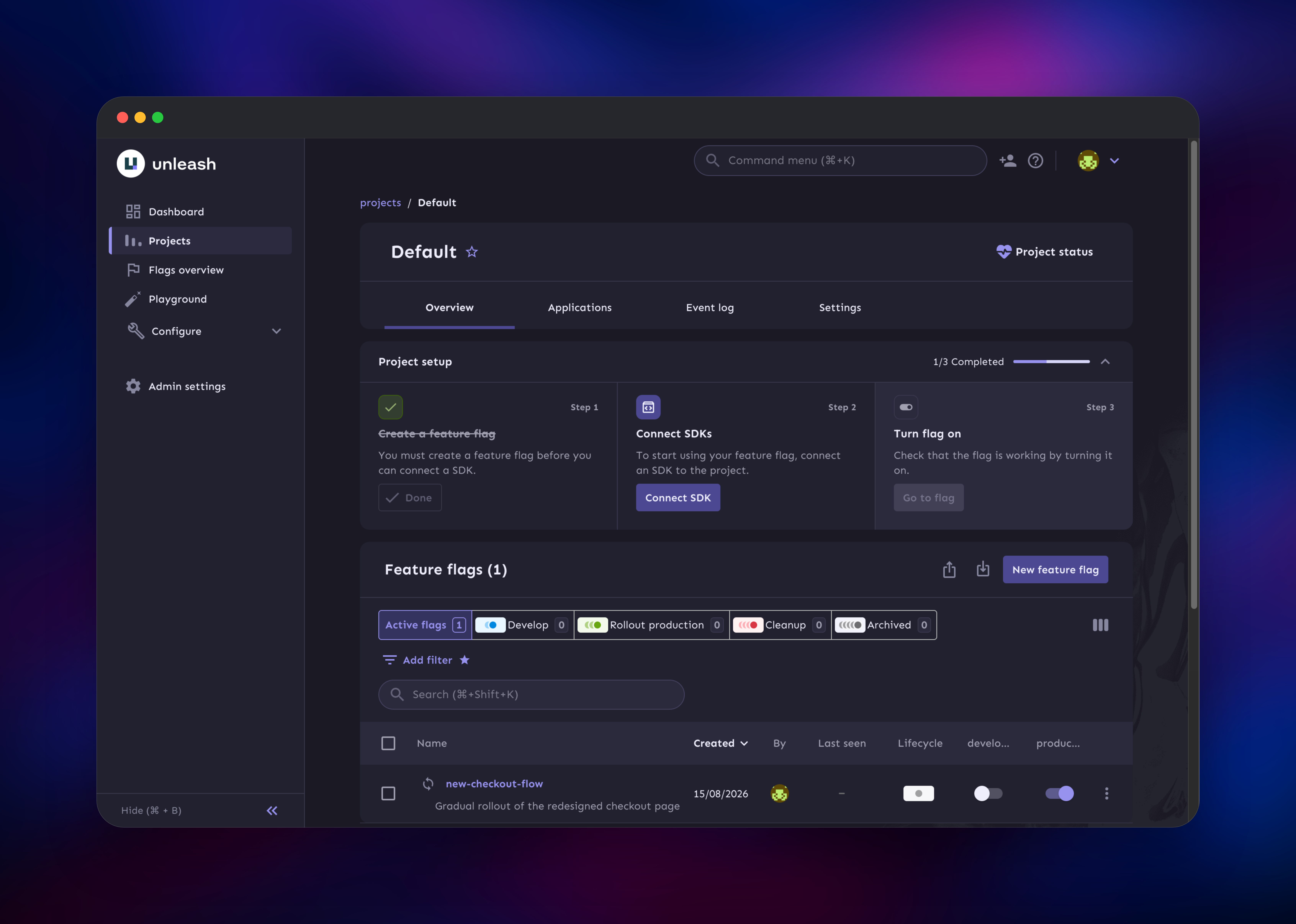
Task: Import feature flags with download icon
Action: coord(983,569)
